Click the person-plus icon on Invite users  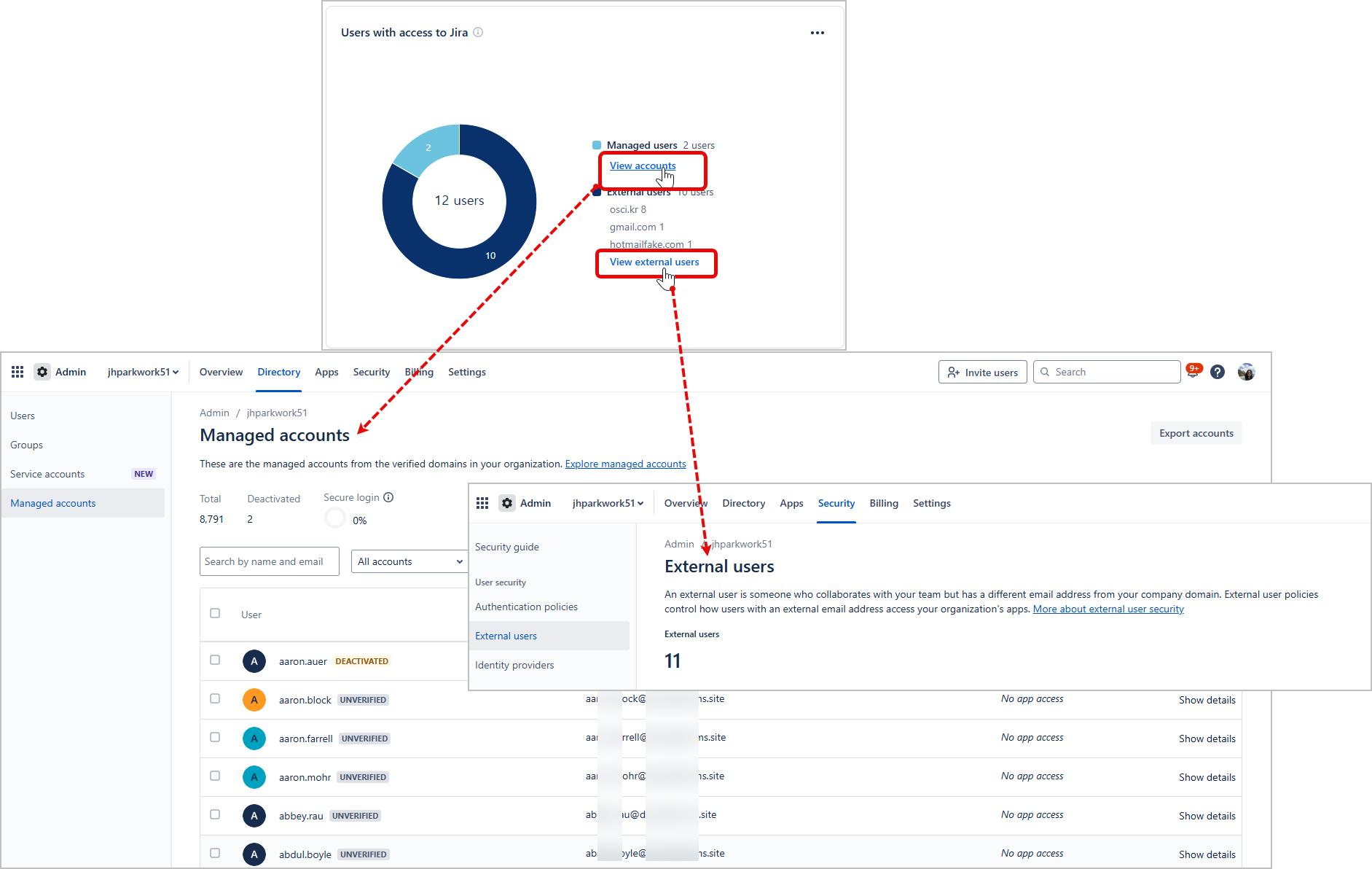953,373
